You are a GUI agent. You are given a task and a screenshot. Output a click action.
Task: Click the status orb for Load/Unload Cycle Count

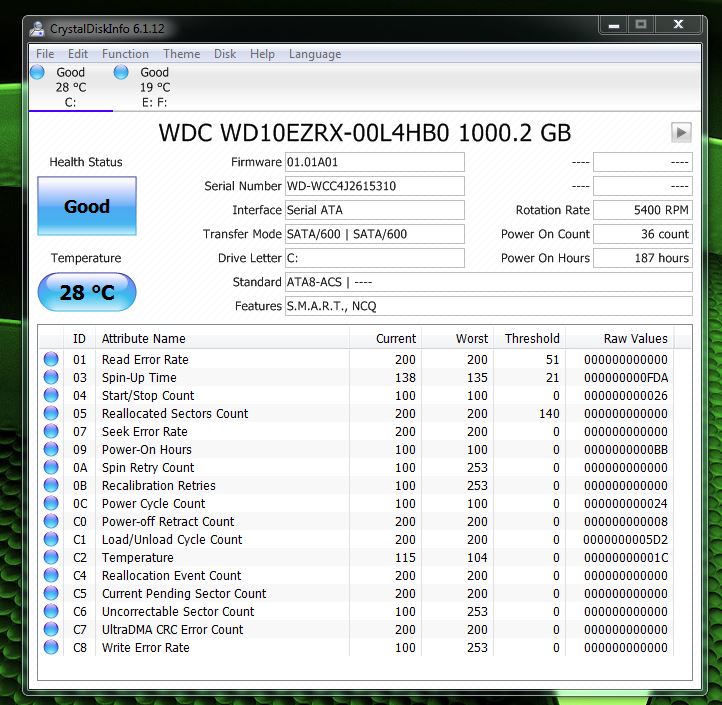coord(51,539)
